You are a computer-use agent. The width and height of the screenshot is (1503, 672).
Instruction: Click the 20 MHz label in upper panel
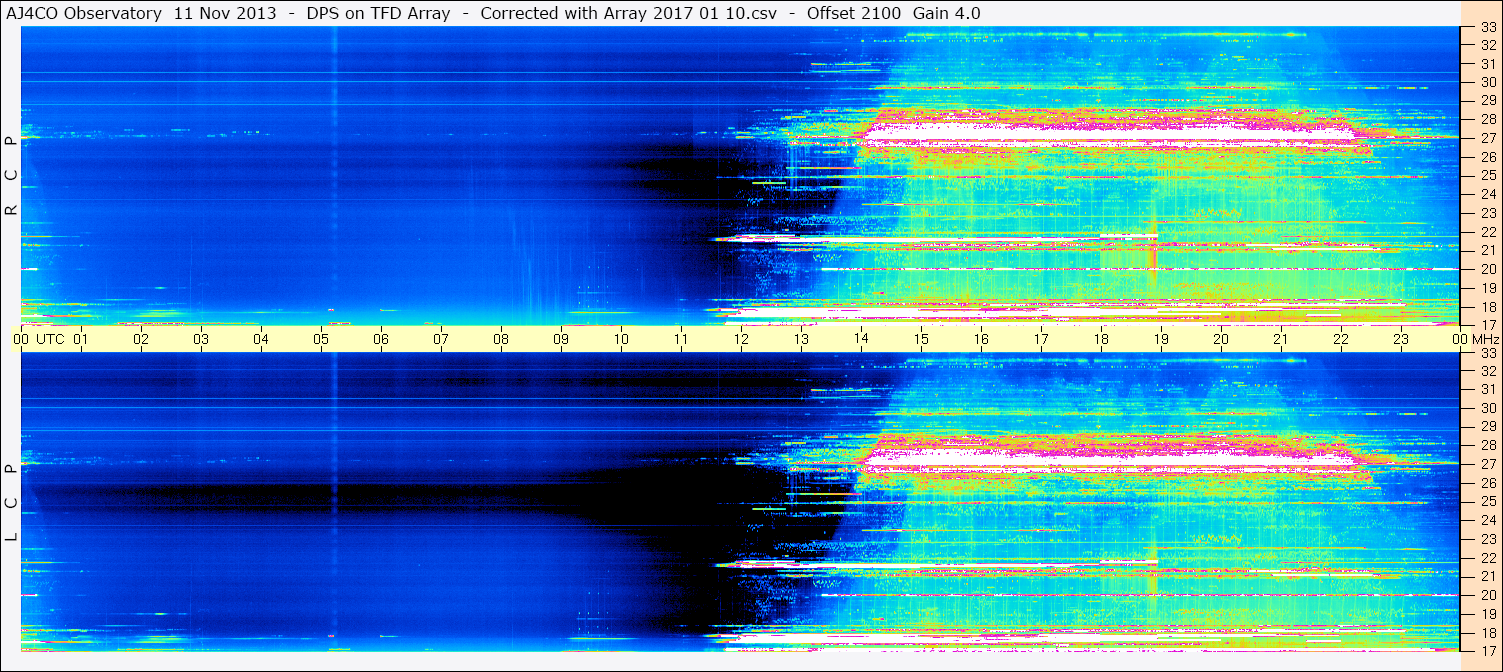tap(1487, 269)
